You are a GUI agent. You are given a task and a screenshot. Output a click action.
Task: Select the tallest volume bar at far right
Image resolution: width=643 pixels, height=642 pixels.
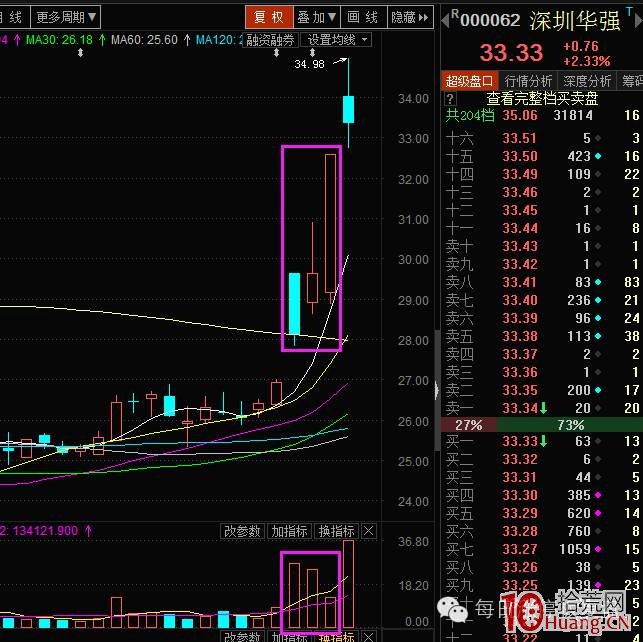point(348,584)
